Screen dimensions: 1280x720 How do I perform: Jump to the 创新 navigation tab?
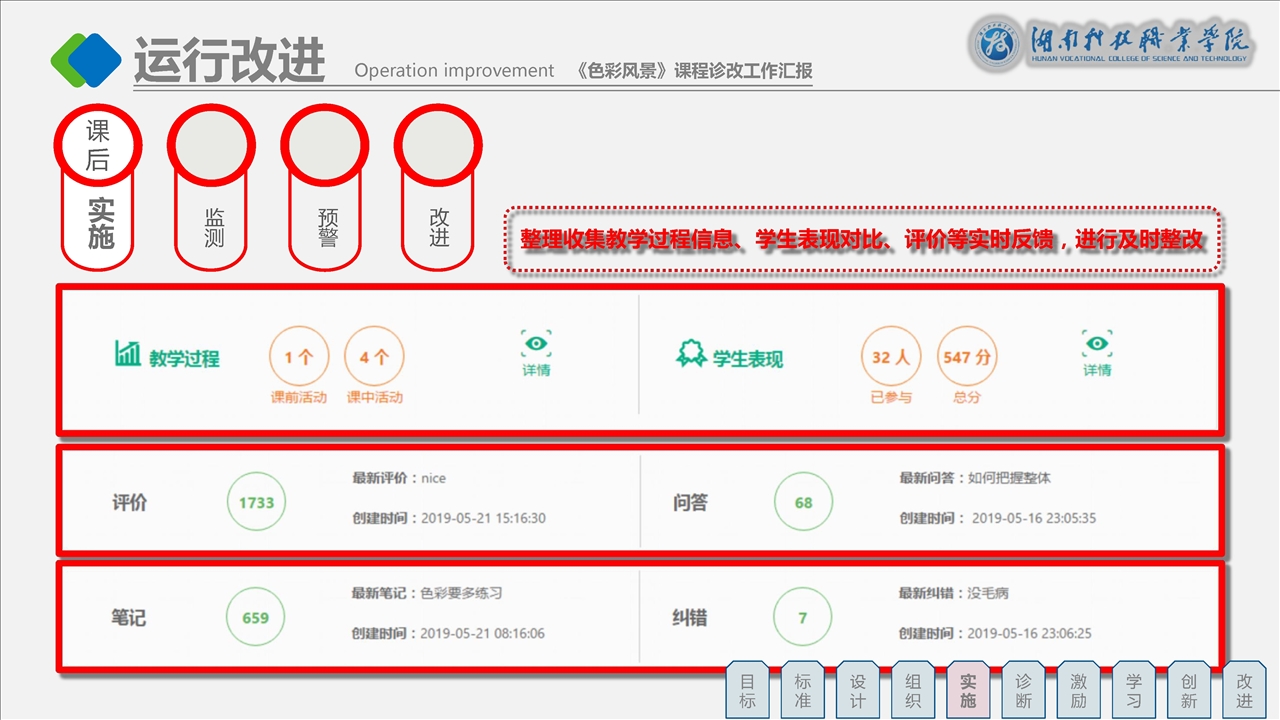(x=1189, y=689)
